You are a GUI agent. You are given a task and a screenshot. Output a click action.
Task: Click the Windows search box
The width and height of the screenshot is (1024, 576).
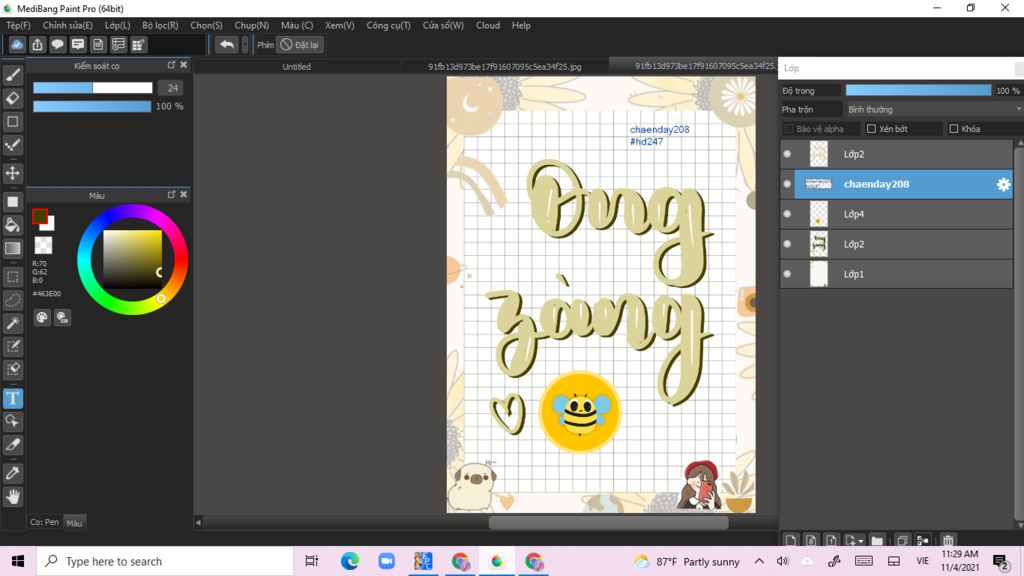165,561
